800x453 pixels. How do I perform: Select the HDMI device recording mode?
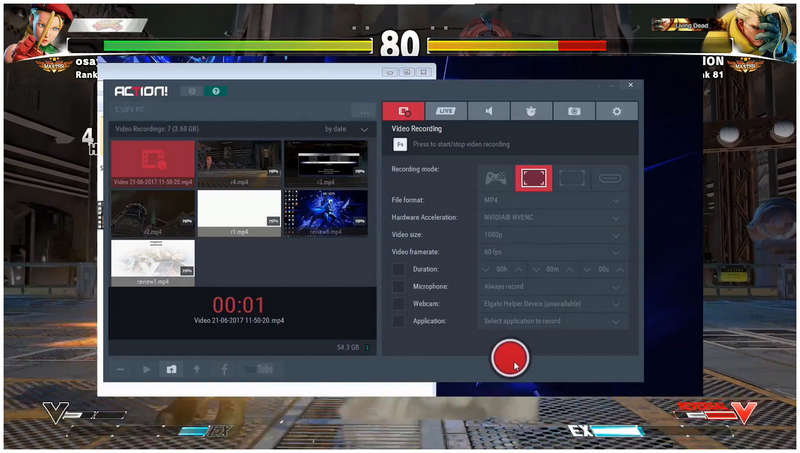(610, 178)
